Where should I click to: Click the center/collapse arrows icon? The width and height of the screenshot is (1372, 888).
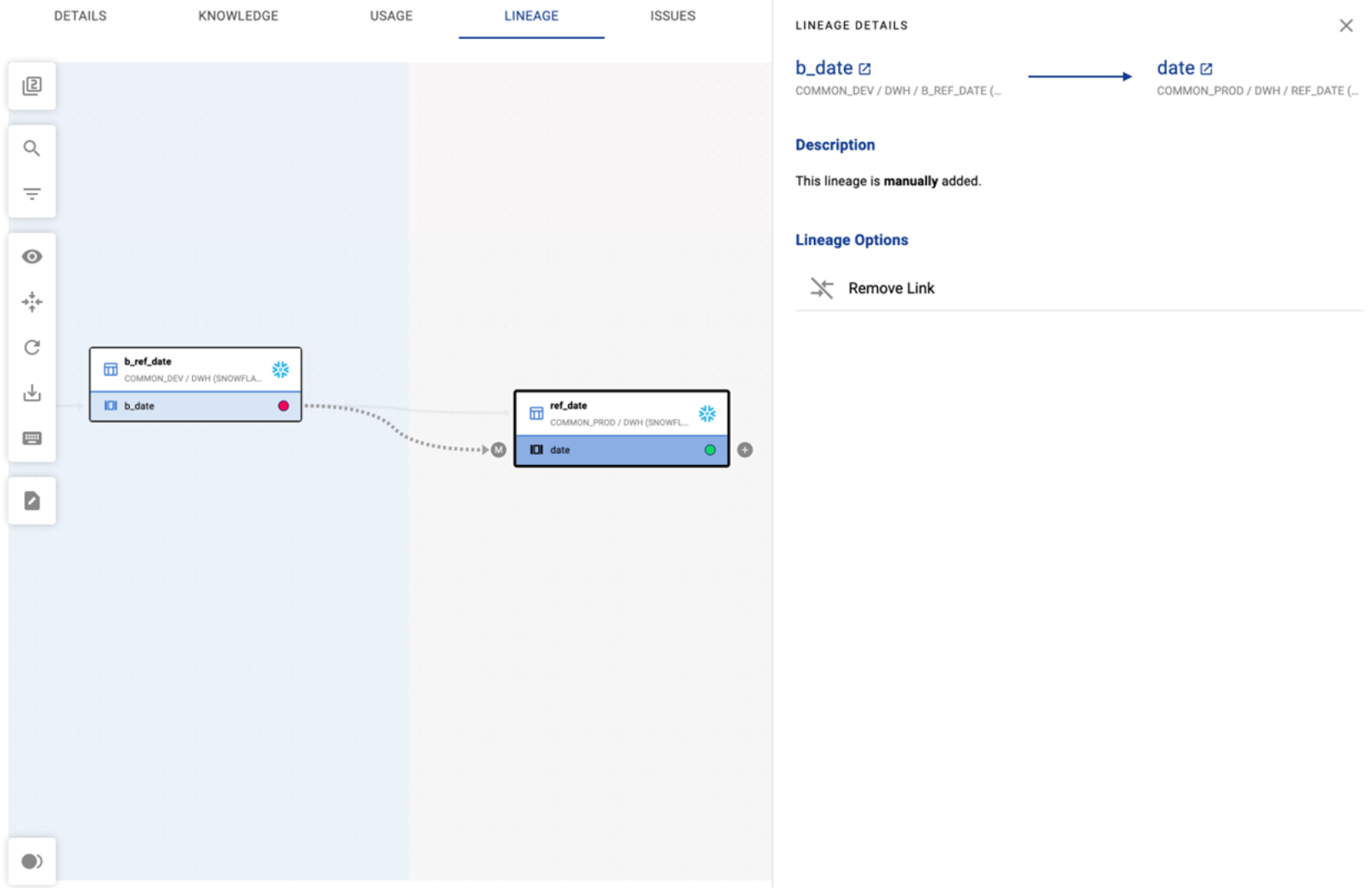[32, 302]
